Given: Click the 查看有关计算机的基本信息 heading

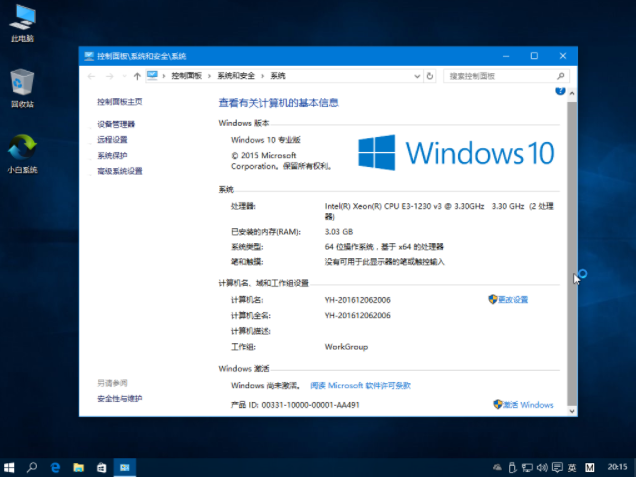Looking at the screenshot, I should pyautogui.click(x=278, y=103).
